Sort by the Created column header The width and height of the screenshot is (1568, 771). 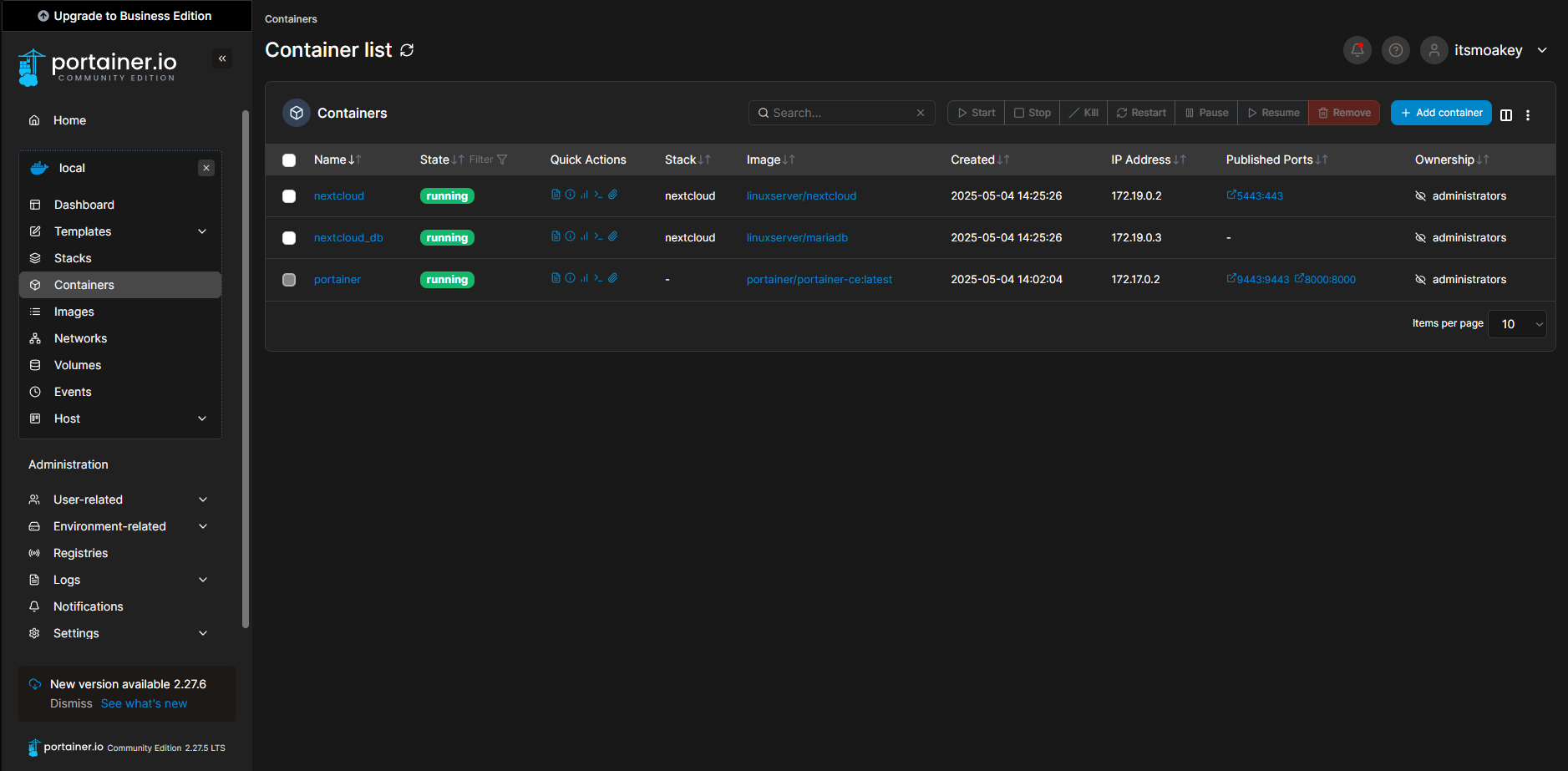click(x=980, y=160)
